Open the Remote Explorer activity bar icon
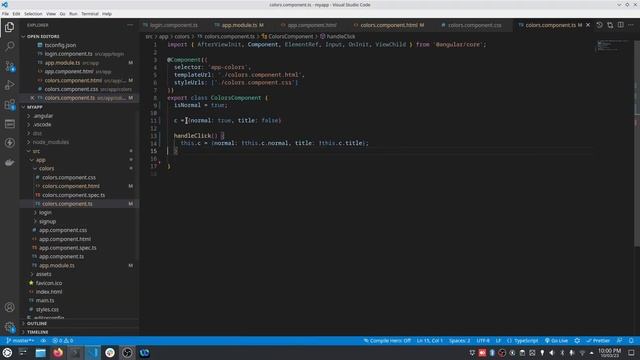 point(9,124)
